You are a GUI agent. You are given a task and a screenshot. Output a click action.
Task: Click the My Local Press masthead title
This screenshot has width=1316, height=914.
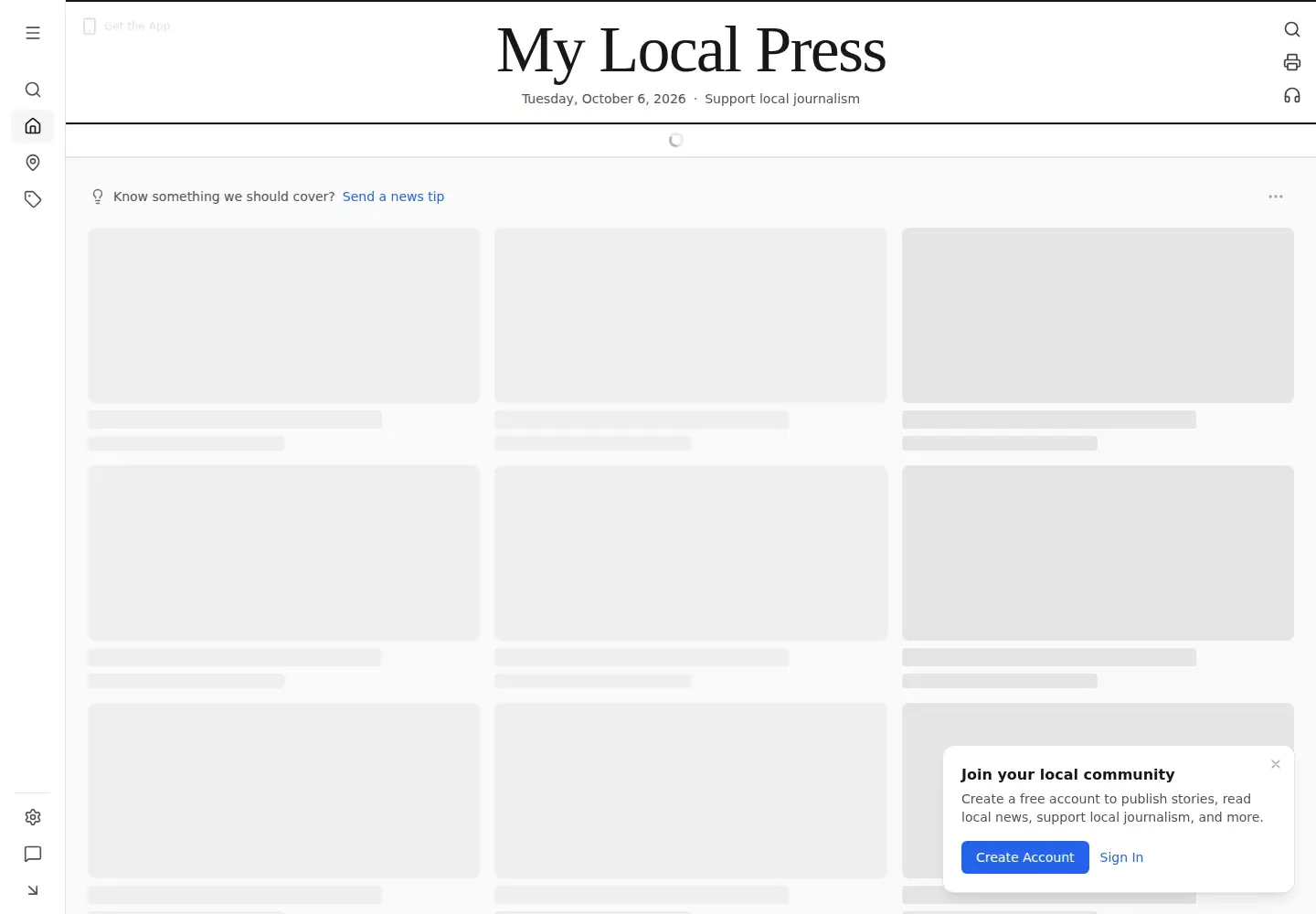click(691, 50)
